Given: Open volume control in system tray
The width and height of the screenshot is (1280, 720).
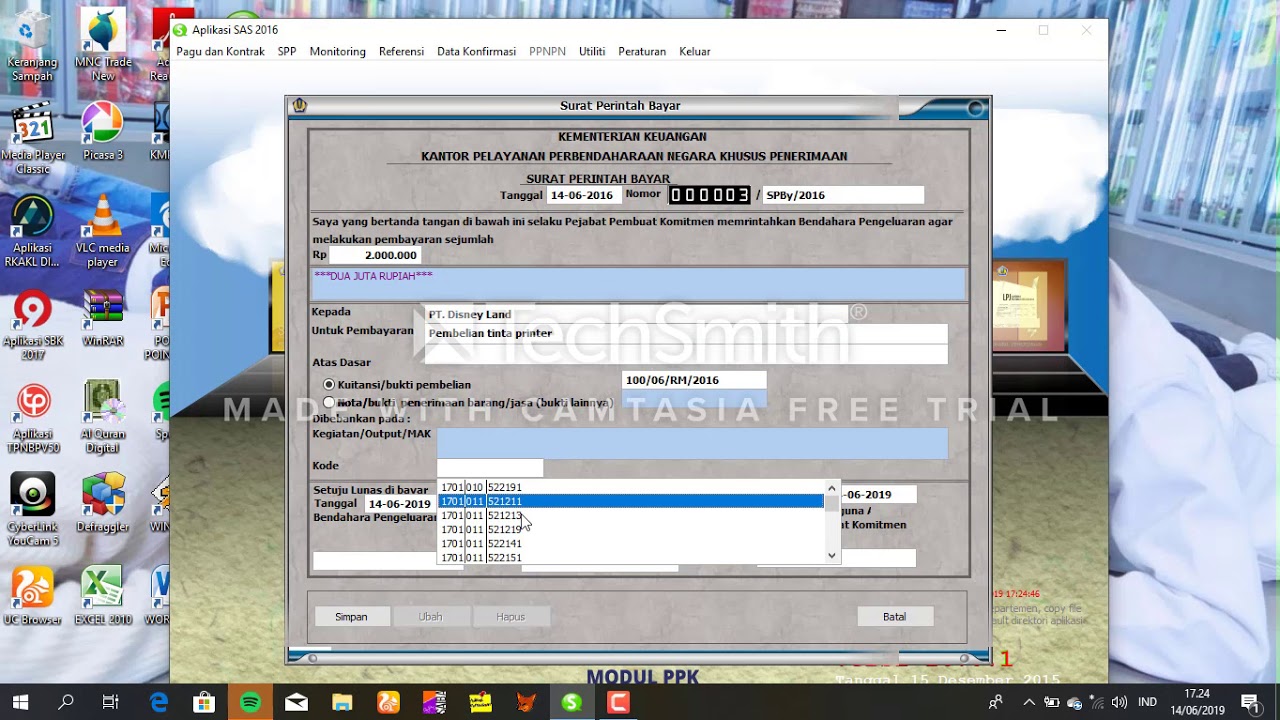Looking at the screenshot, I should pyautogui.click(x=1119, y=702).
